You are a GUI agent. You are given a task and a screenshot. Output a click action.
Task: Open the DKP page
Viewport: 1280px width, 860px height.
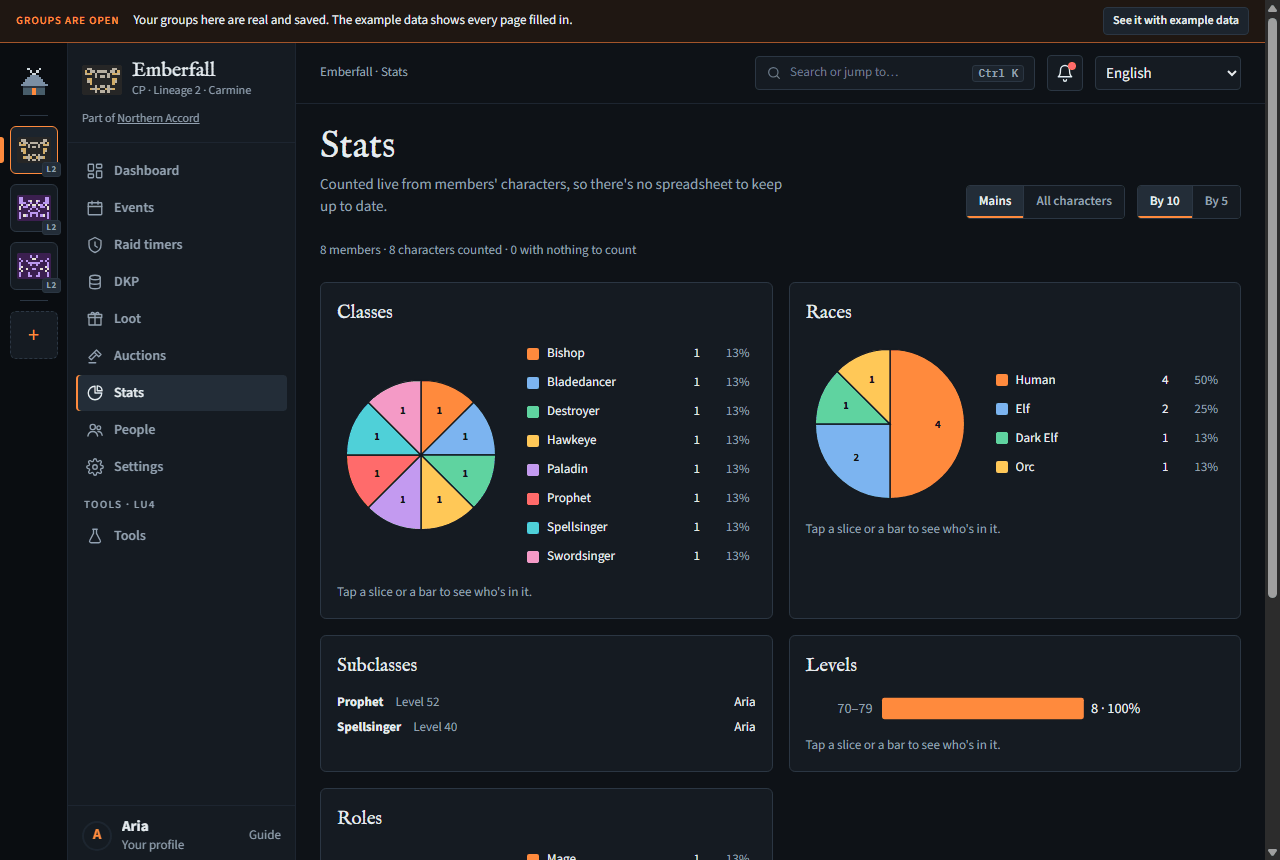[x=181, y=282]
